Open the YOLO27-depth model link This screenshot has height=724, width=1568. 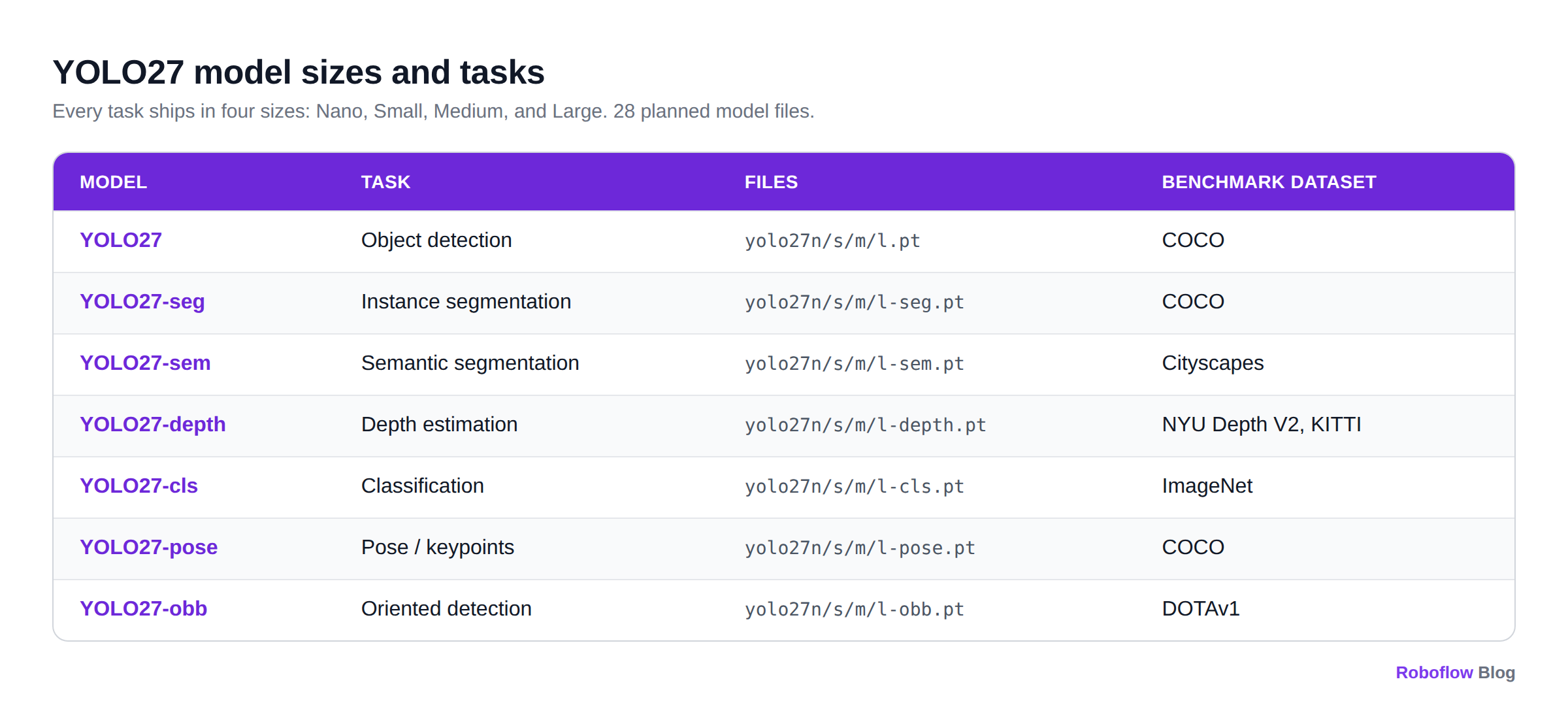tap(153, 424)
